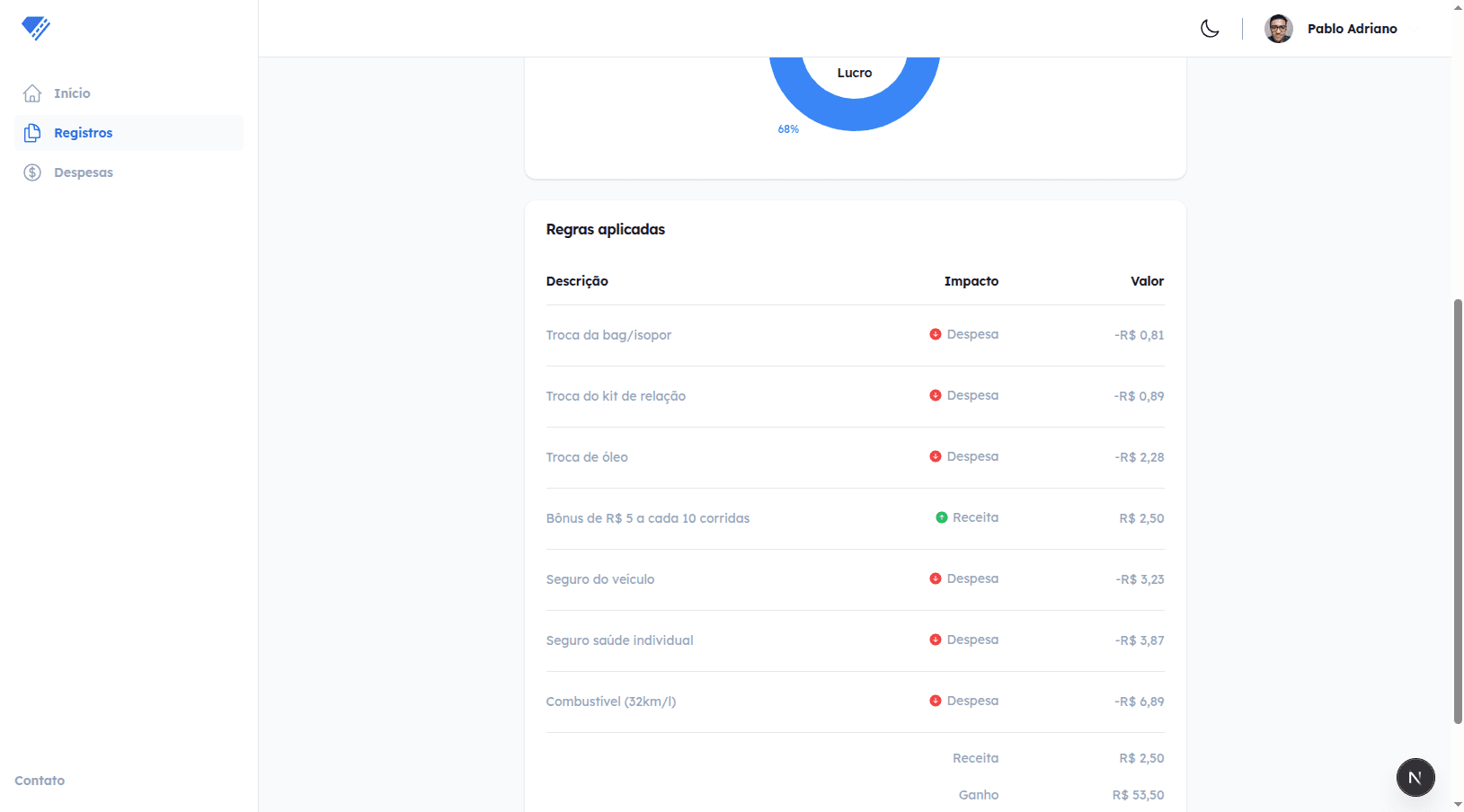
Task: Click the vertical page scrollbar thumb
Action: click(x=1458, y=512)
